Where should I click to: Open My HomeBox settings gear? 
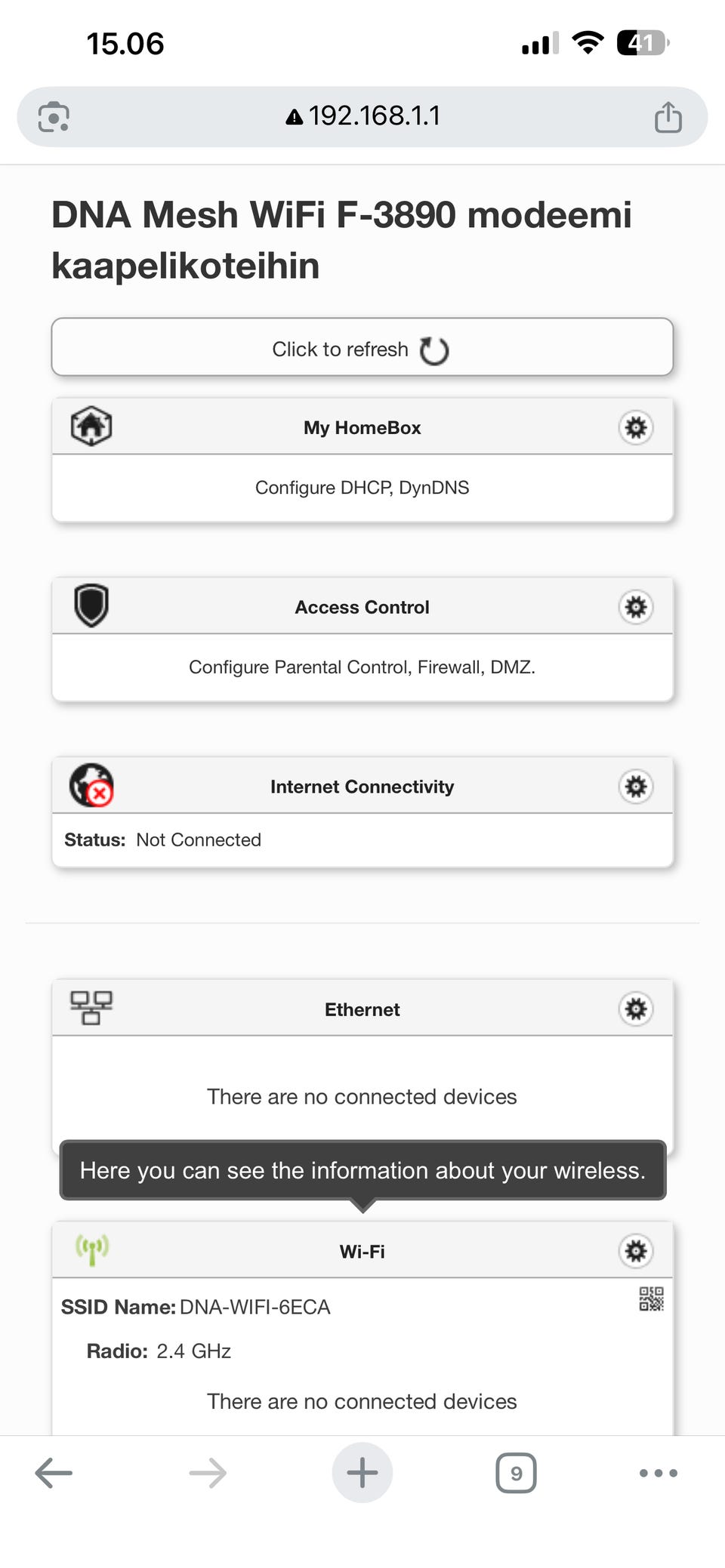coord(636,427)
